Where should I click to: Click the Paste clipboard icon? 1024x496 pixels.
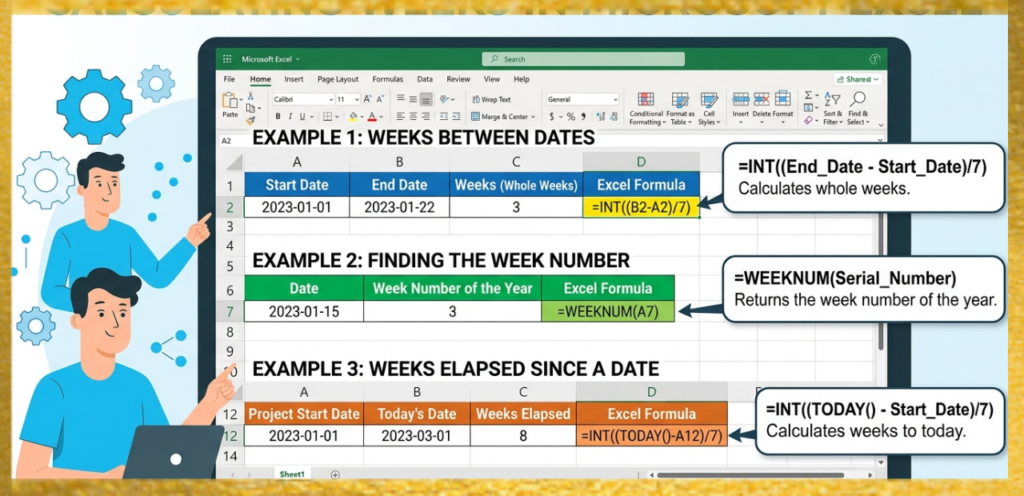coord(230,101)
